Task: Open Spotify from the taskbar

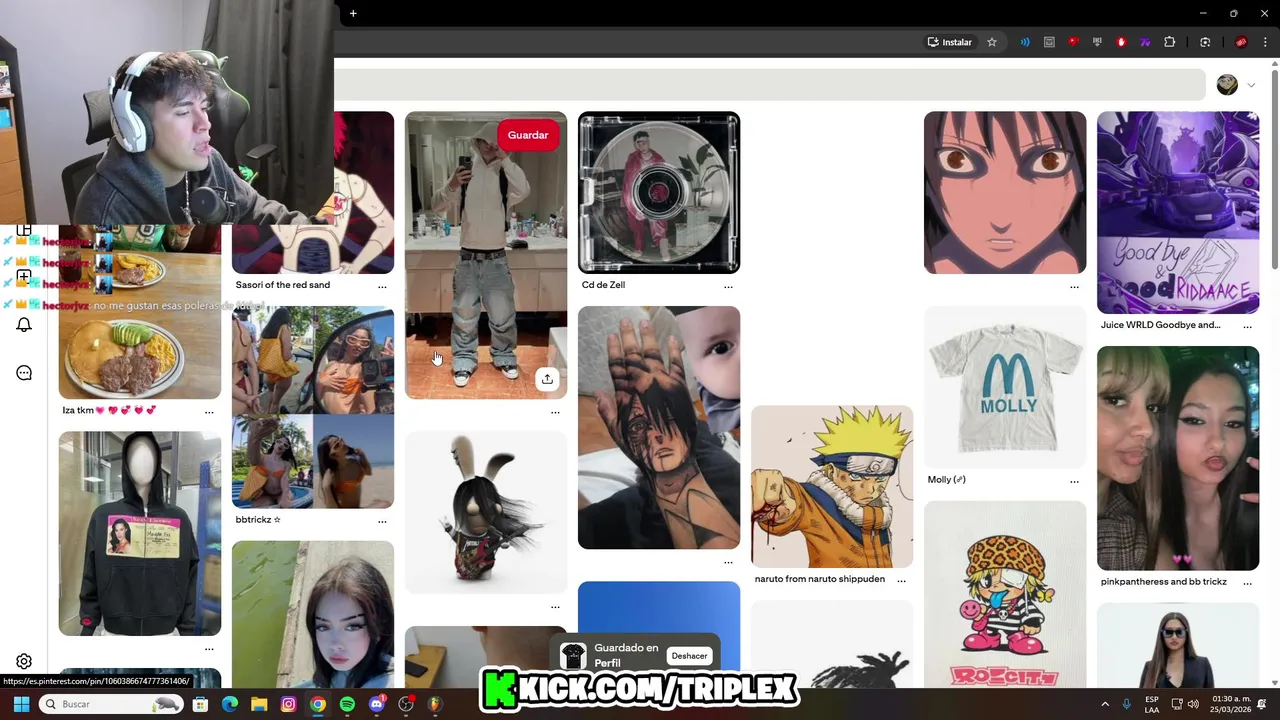Action: [347, 704]
